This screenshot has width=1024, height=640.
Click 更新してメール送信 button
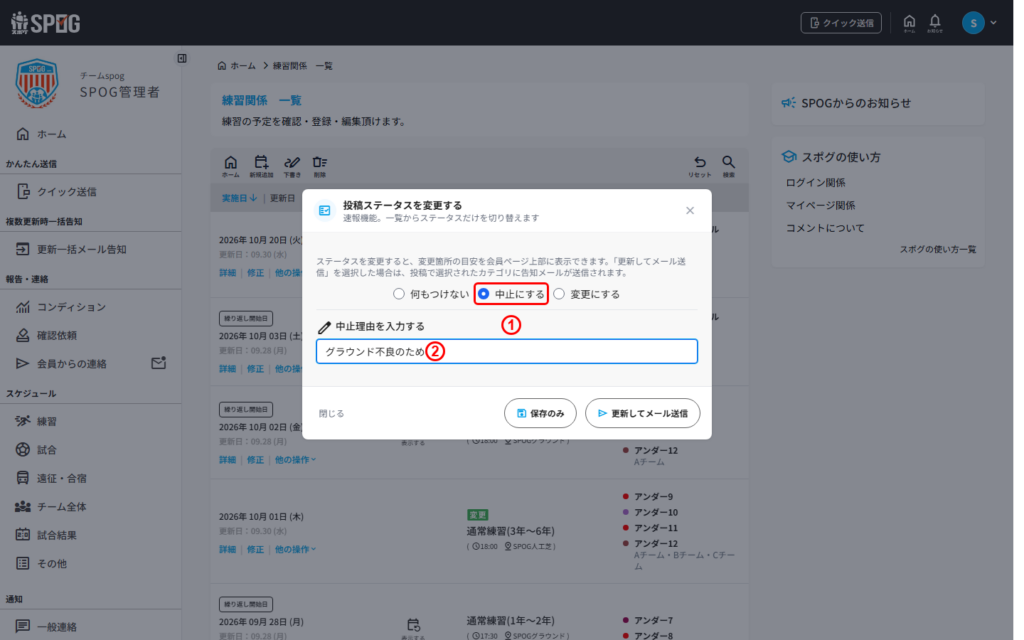point(643,413)
